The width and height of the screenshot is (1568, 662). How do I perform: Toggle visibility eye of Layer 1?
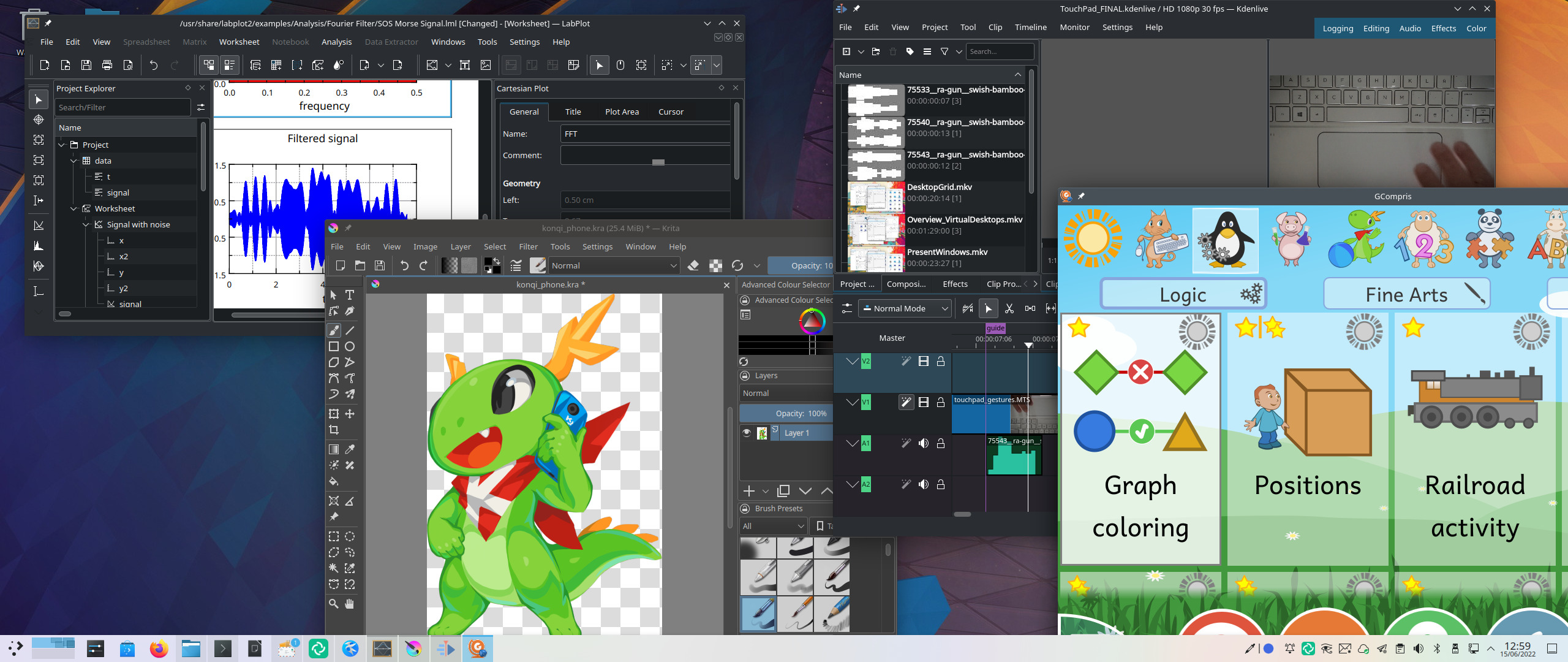click(747, 433)
